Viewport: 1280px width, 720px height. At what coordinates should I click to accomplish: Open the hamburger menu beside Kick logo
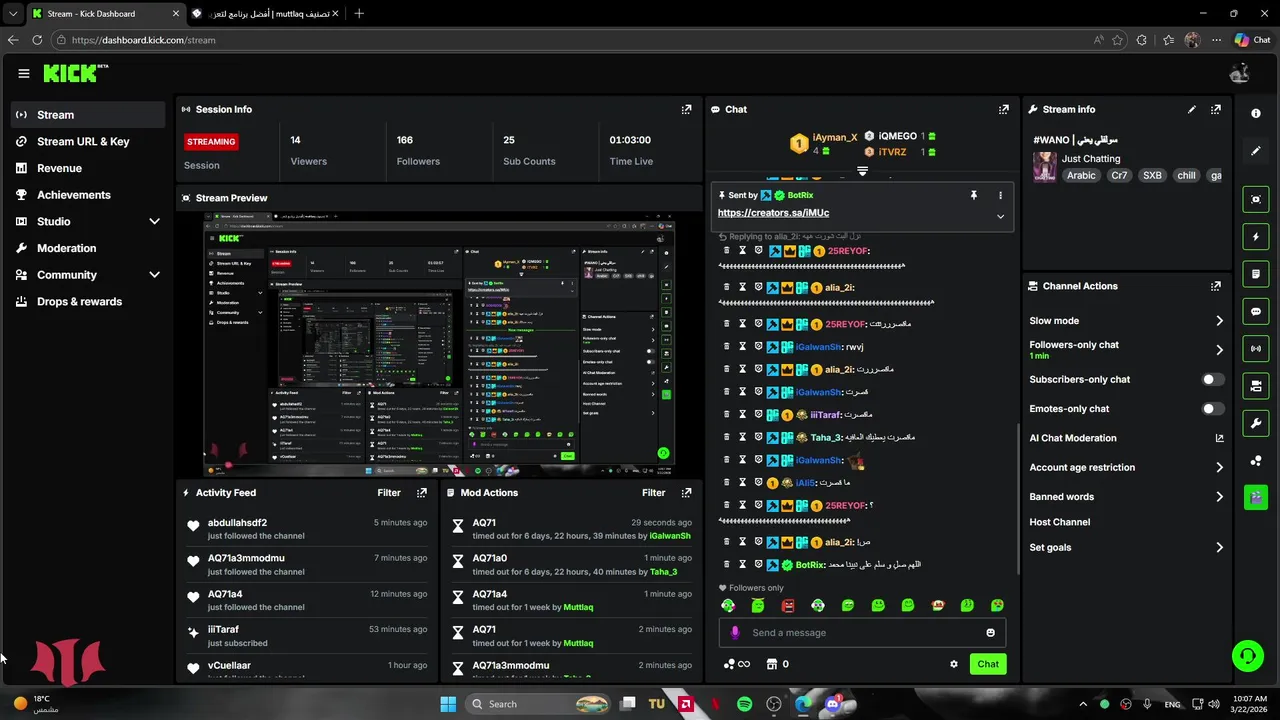[24, 73]
